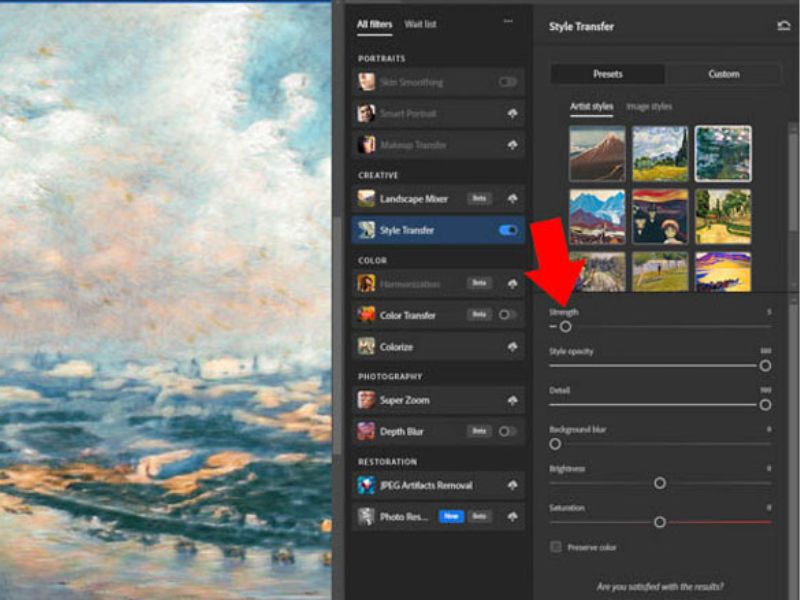Click the Style opacity slider handle
Viewport: 800px width, 600px height.
[765, 366]
